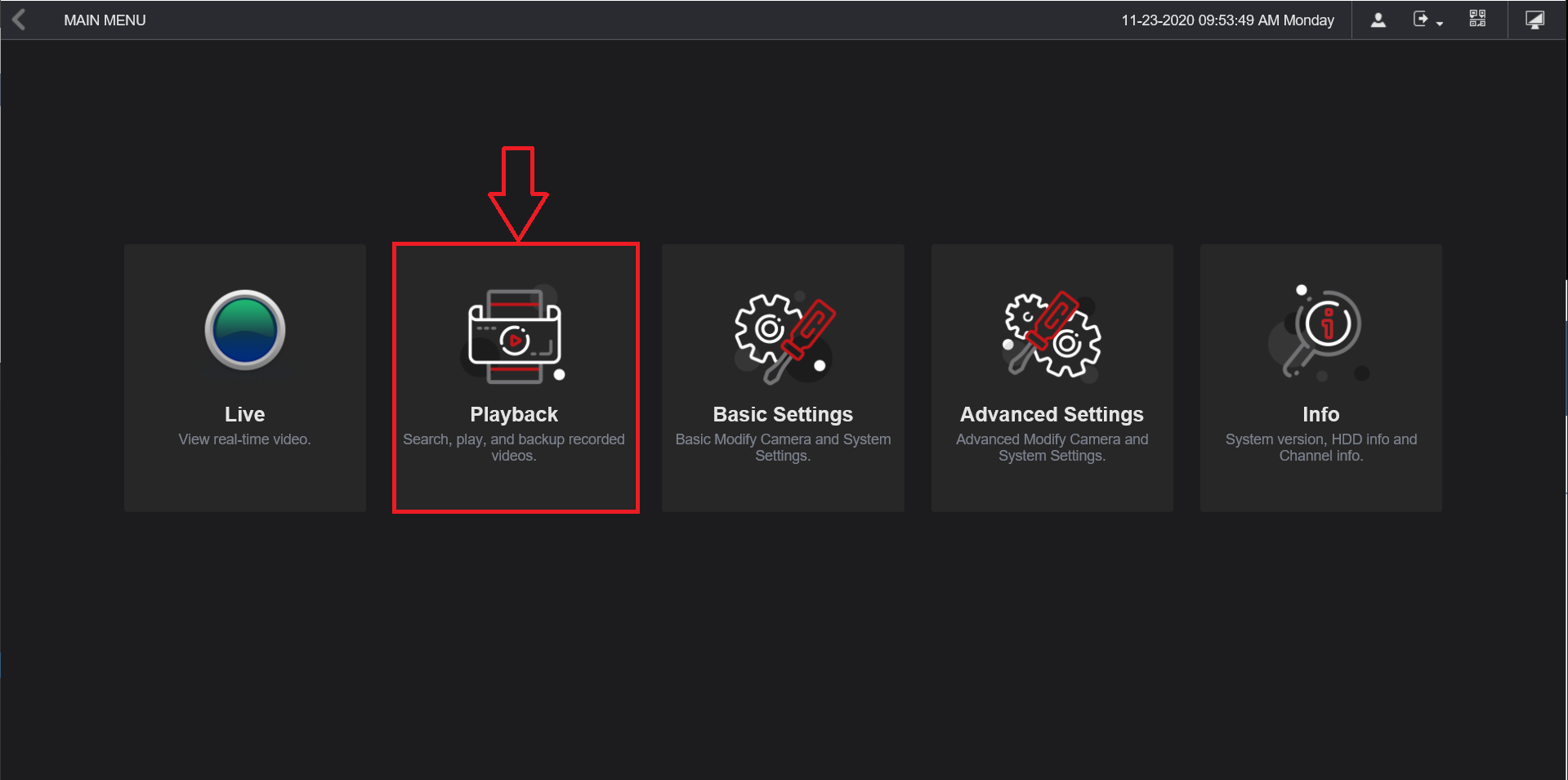Image resolution: width=1568 pixels, height=780 pixels.
Task: Click the back chevron arrow
Action: (20, 19)
